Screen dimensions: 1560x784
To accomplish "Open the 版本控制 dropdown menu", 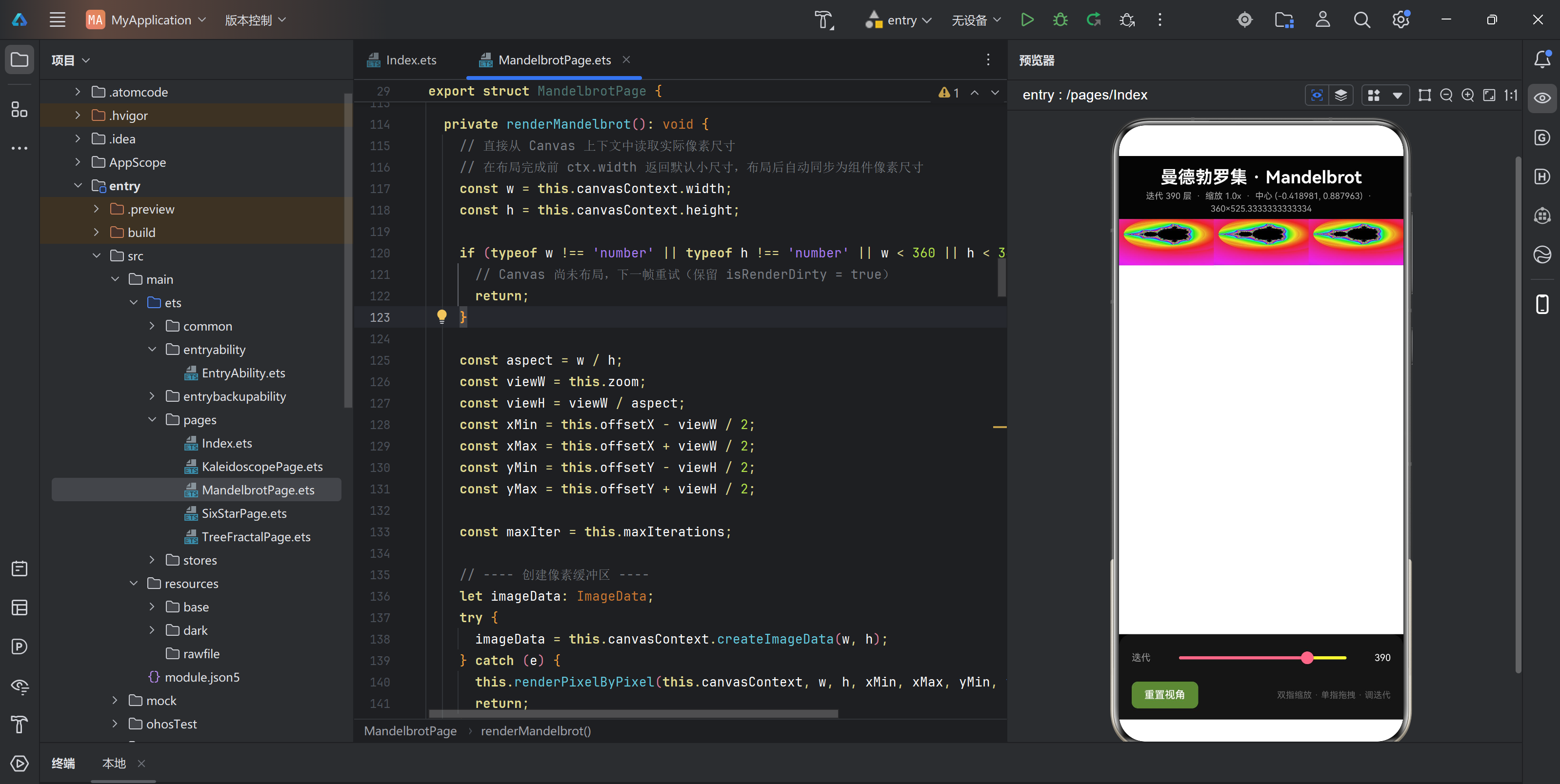I will (x=255, y=20).
